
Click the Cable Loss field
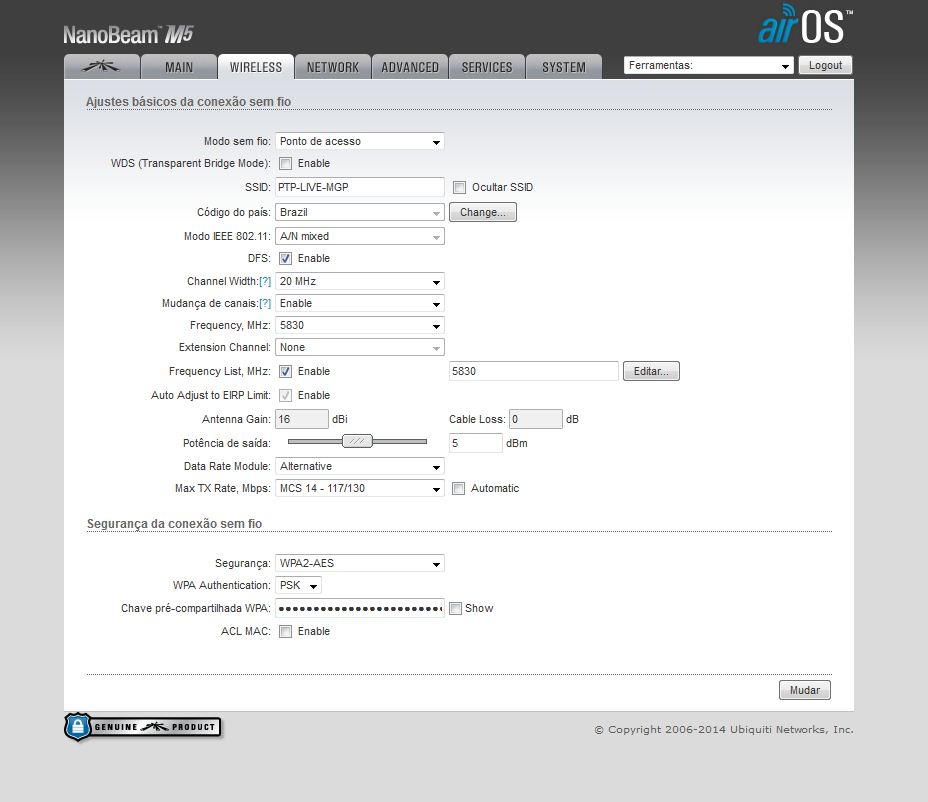click(x=536, y=419)
